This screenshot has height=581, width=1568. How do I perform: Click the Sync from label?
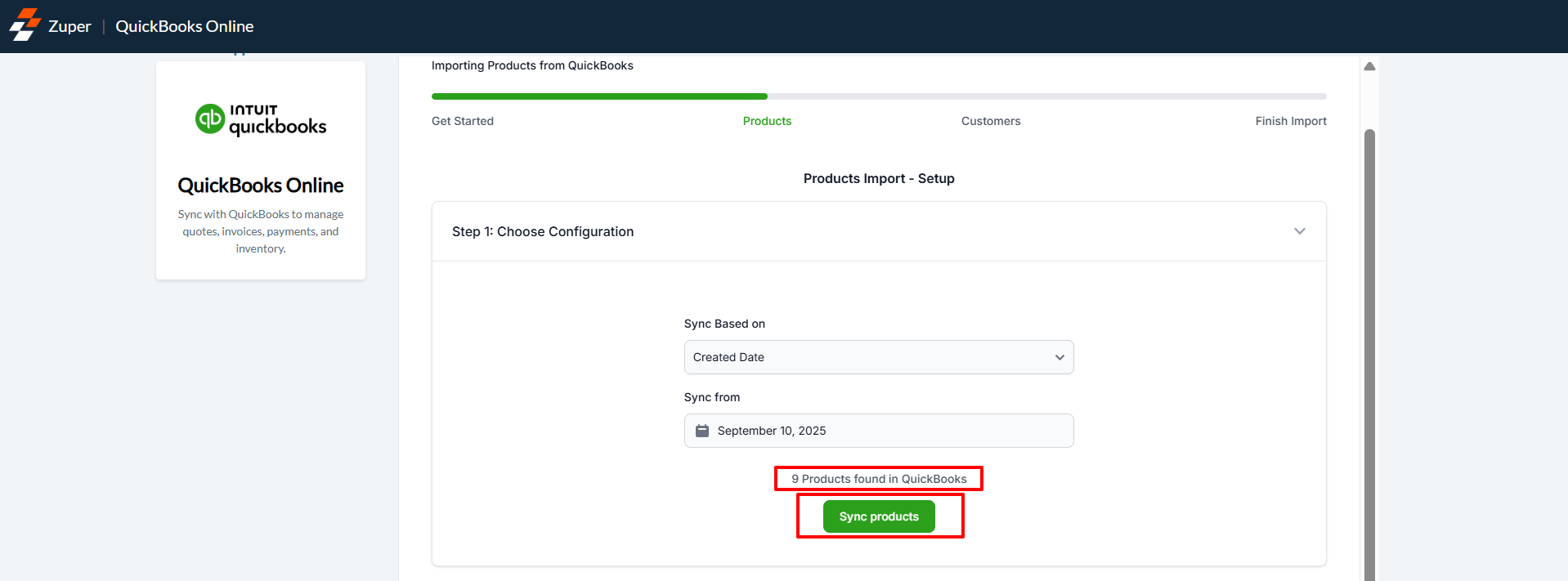click(x=712, y=397)
